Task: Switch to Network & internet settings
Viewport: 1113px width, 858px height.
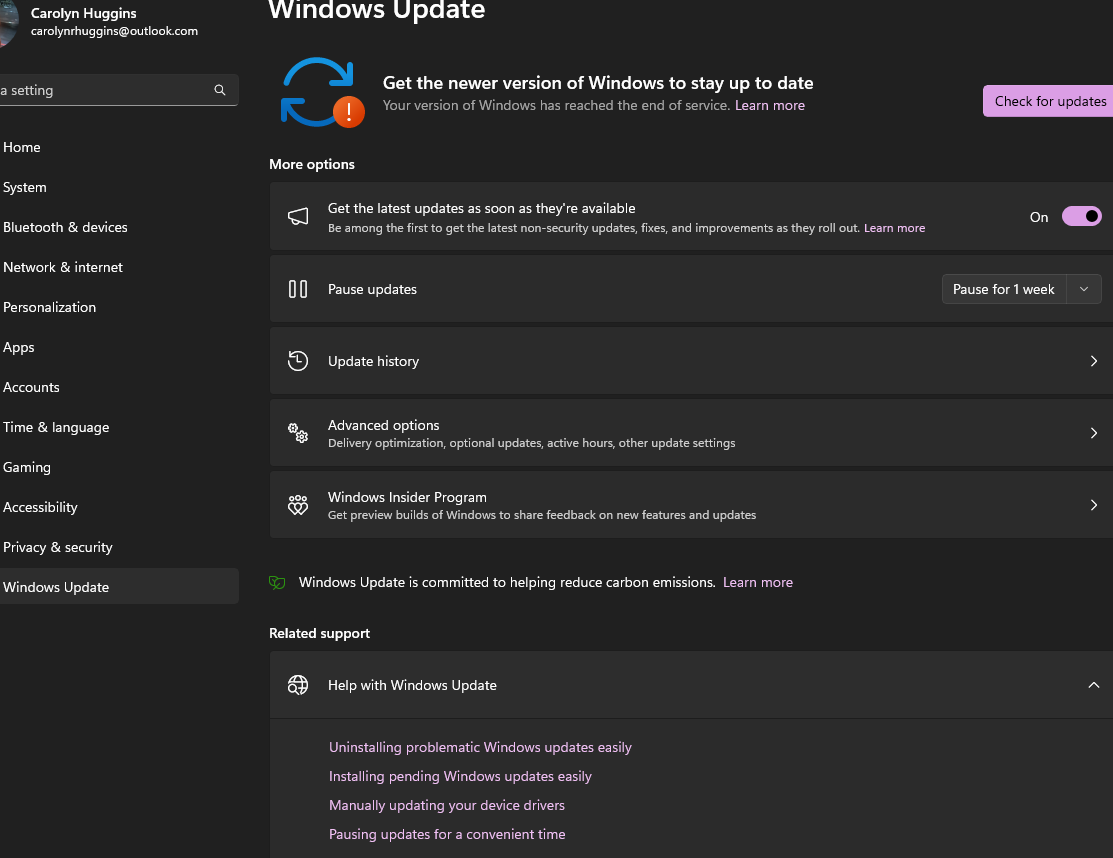Action: (x=63, y=267)
